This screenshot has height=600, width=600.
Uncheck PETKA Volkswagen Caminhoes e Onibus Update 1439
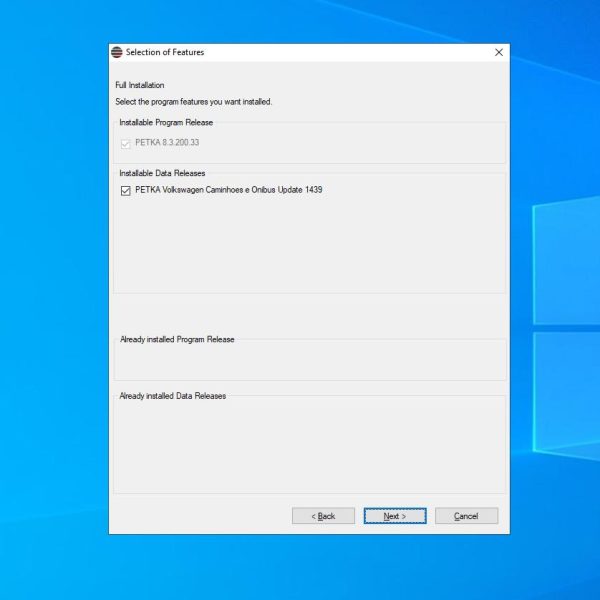(126, 191)
